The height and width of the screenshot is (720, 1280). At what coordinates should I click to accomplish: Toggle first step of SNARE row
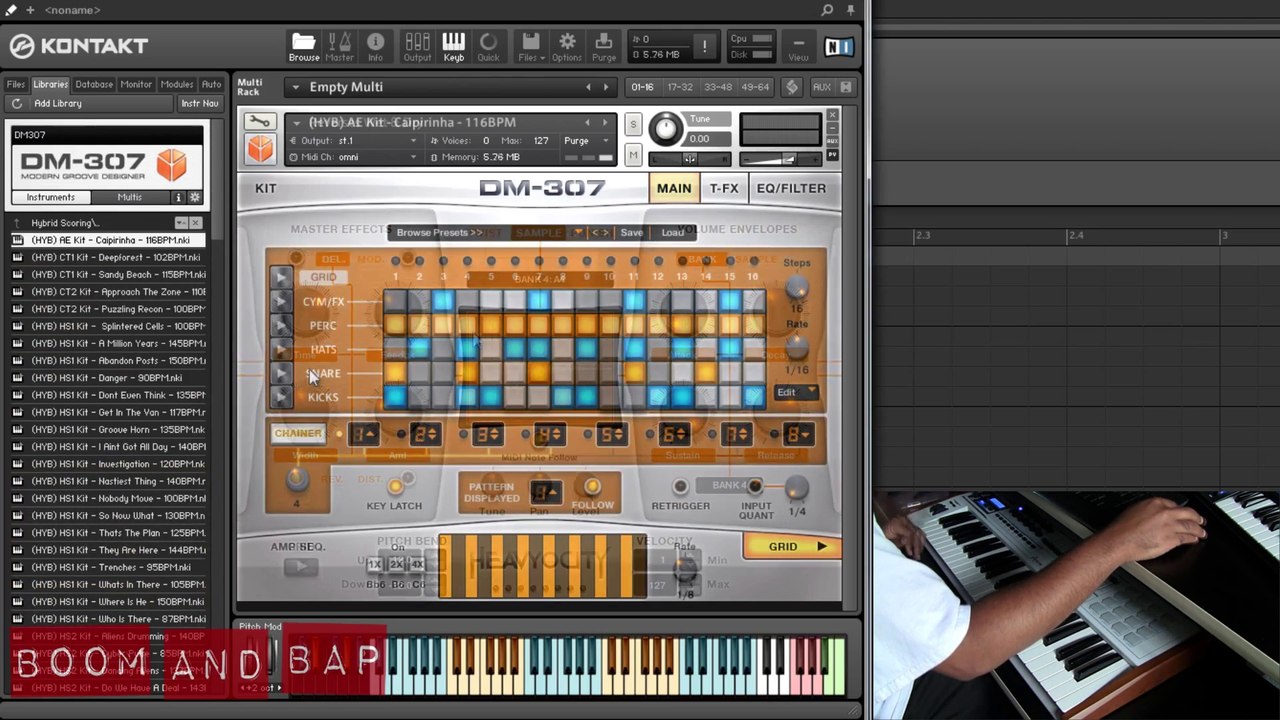click(x=395, y=373)
